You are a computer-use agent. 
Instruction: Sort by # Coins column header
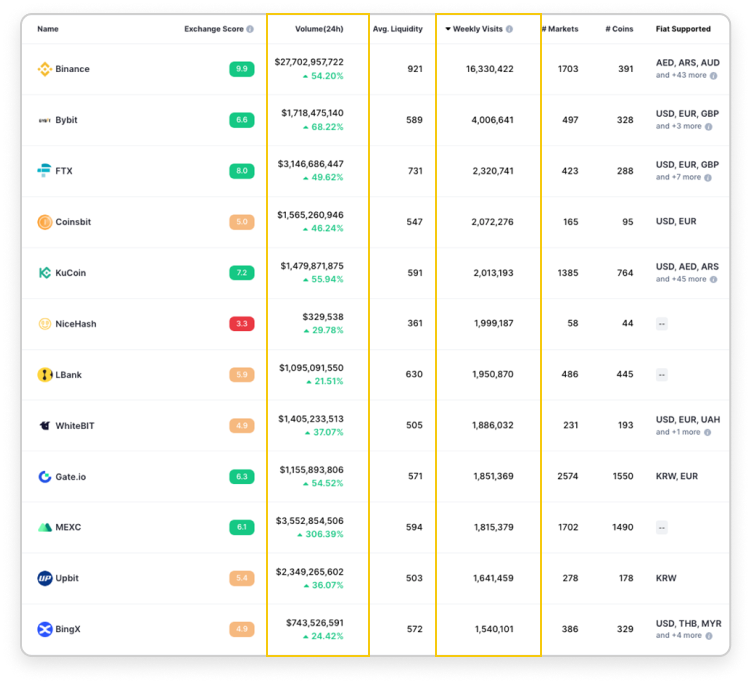619,29
